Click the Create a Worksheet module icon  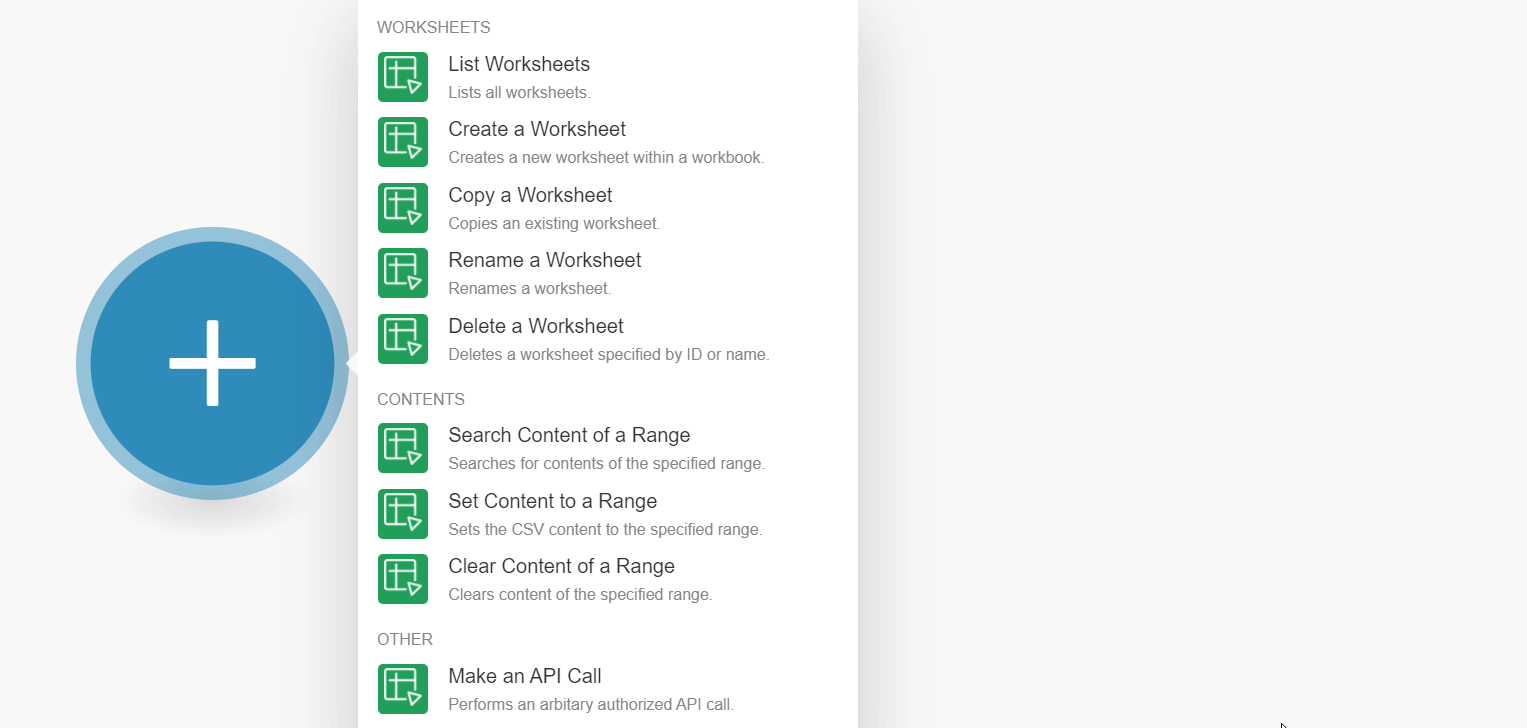(x=403, y=142)
